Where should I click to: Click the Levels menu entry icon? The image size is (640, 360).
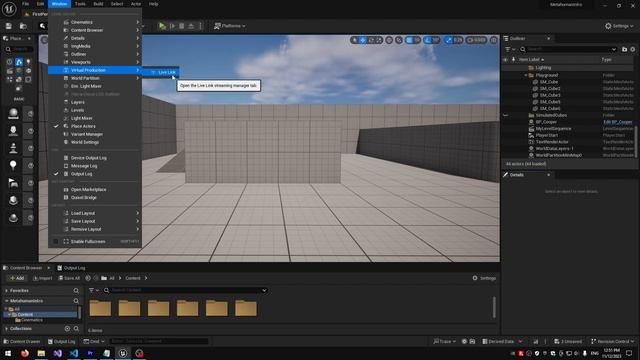66,110
